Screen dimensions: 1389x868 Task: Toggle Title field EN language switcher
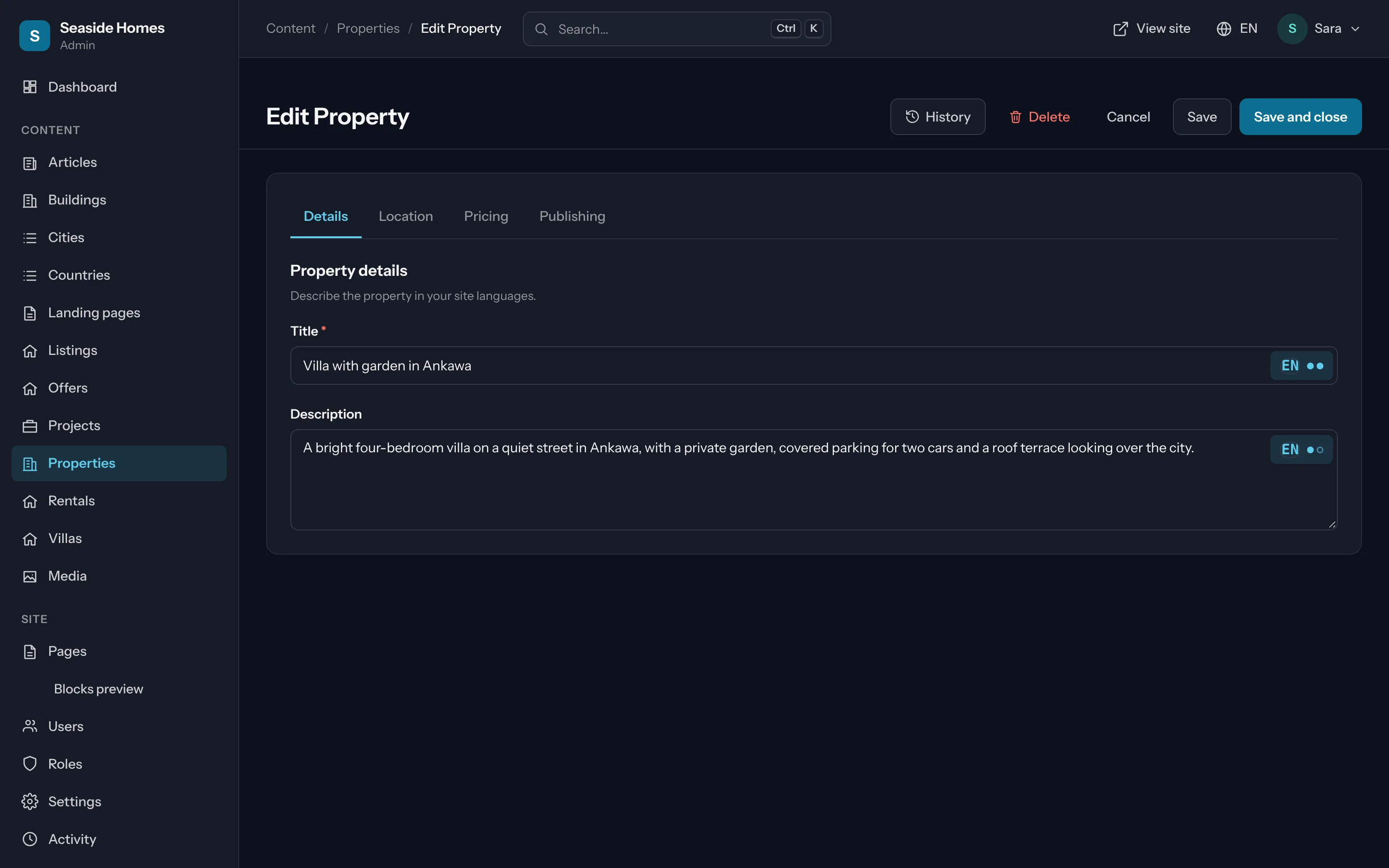[x=1301, y=366]
